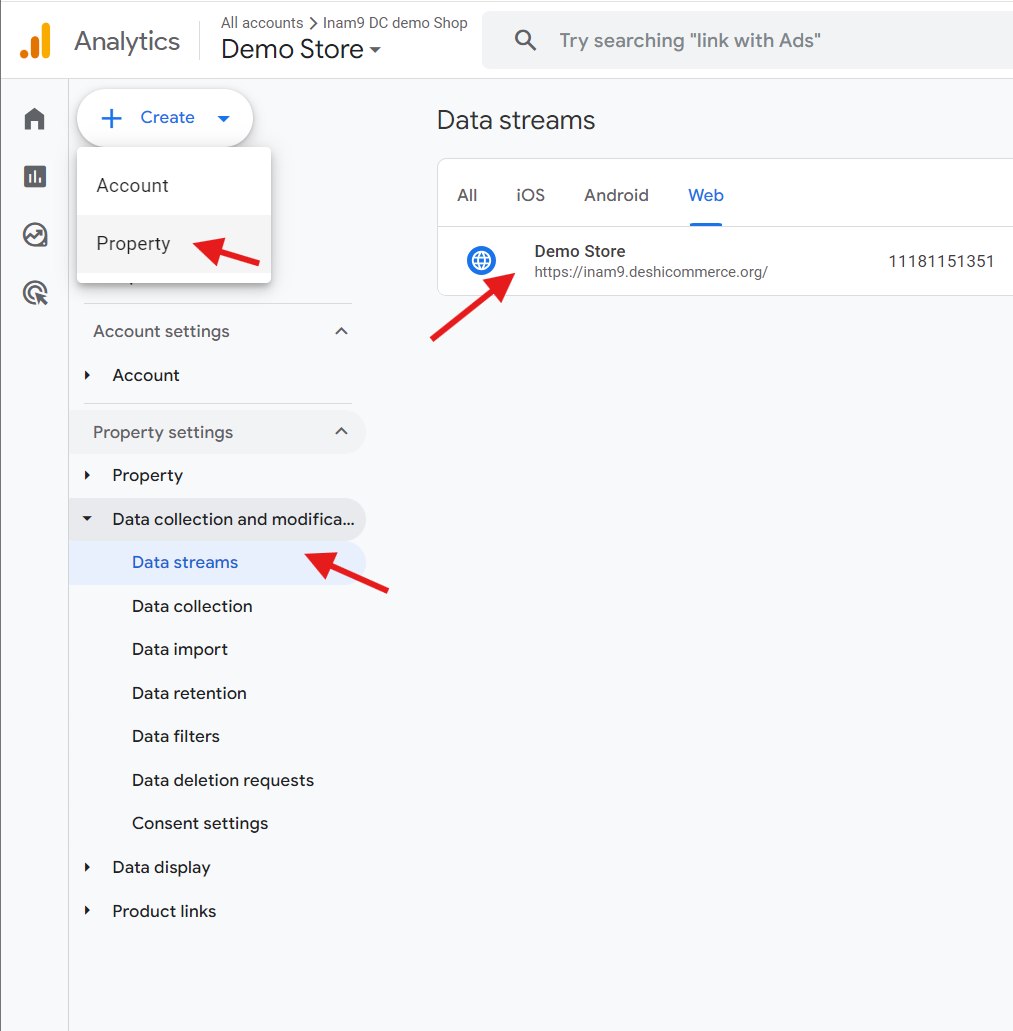This screenshot has width=1013, height=1031.
Task: Collapse the Property settings section
Action: point(341,431)
